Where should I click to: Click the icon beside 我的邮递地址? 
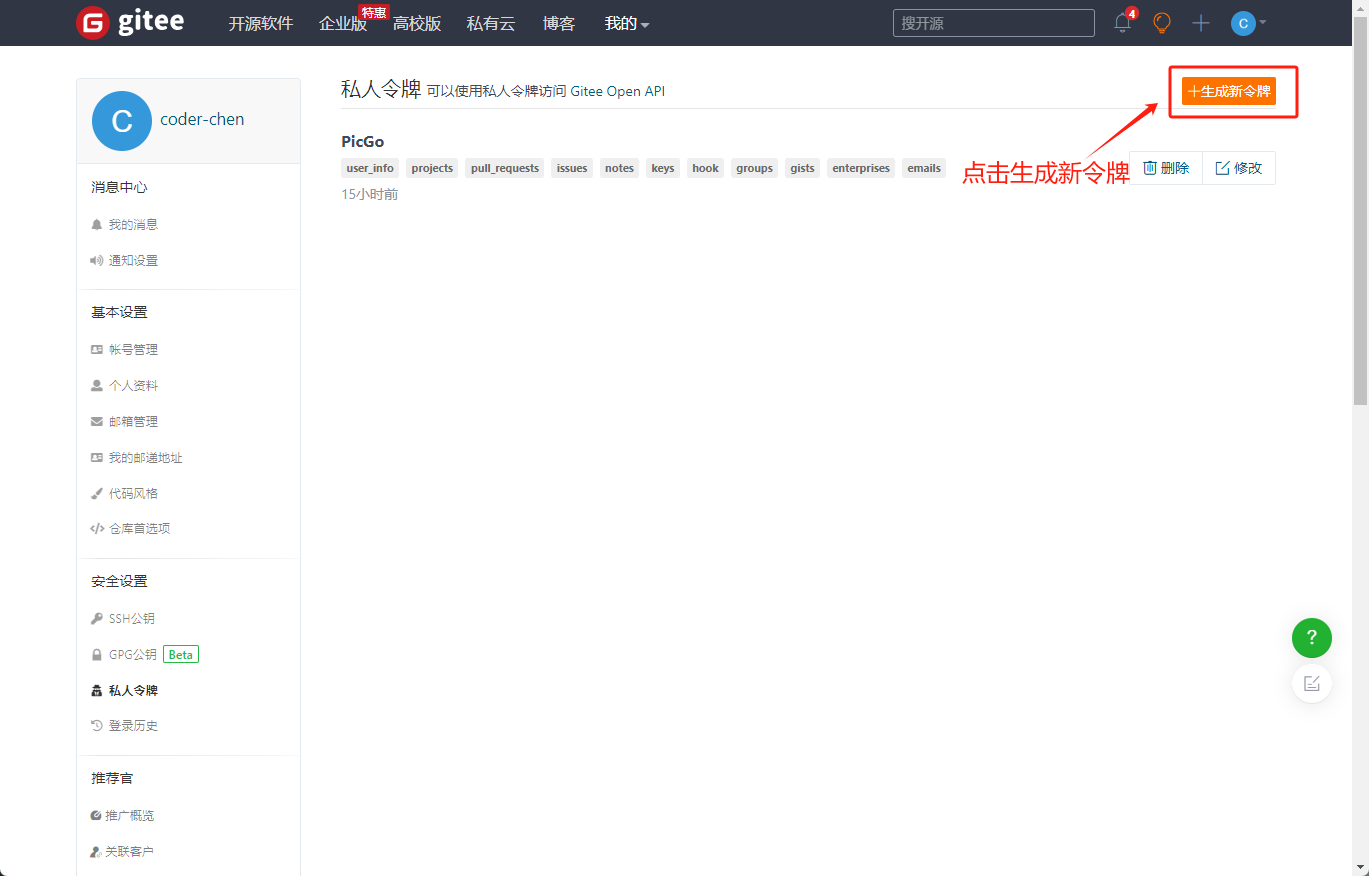96,458
